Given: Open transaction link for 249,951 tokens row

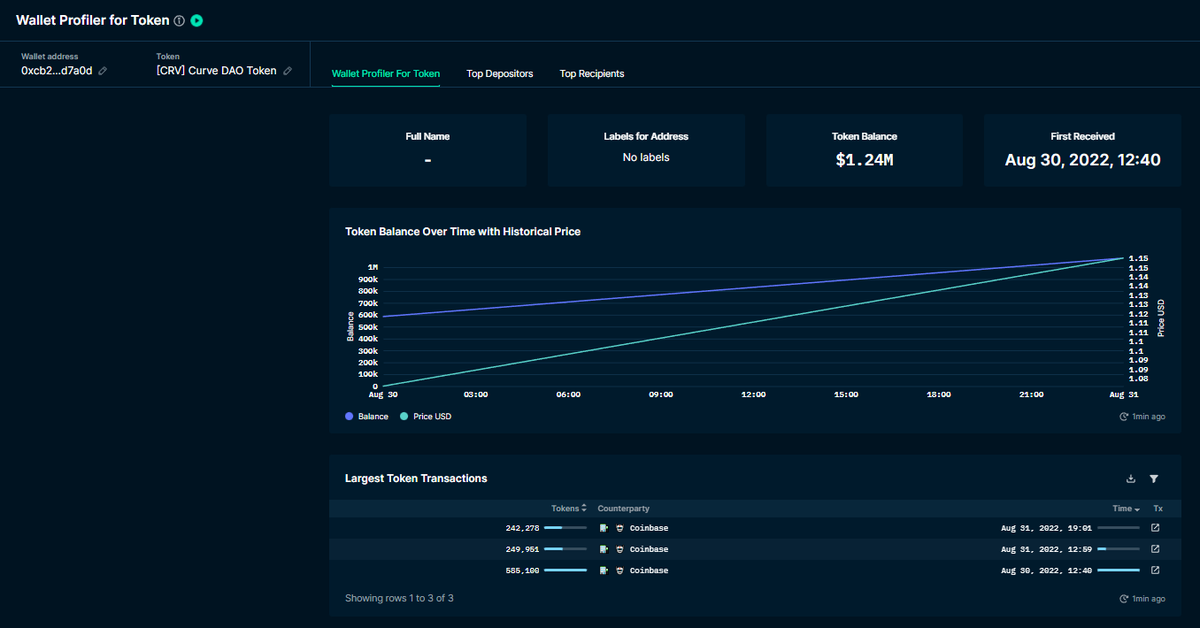Looking at the screenshot, I should [x=1155, y=549].
